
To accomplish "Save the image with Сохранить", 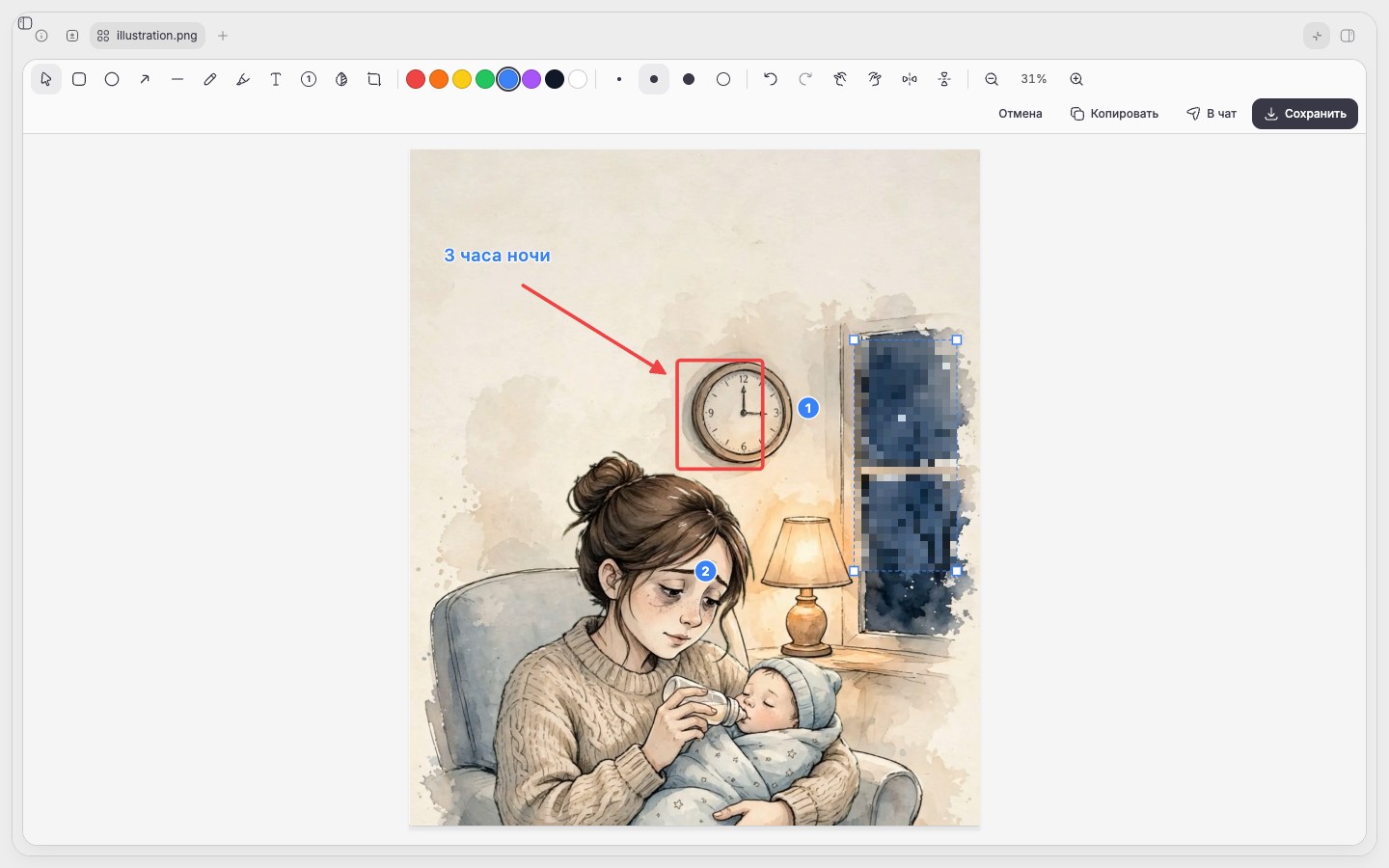I will tap(1305, 114).
